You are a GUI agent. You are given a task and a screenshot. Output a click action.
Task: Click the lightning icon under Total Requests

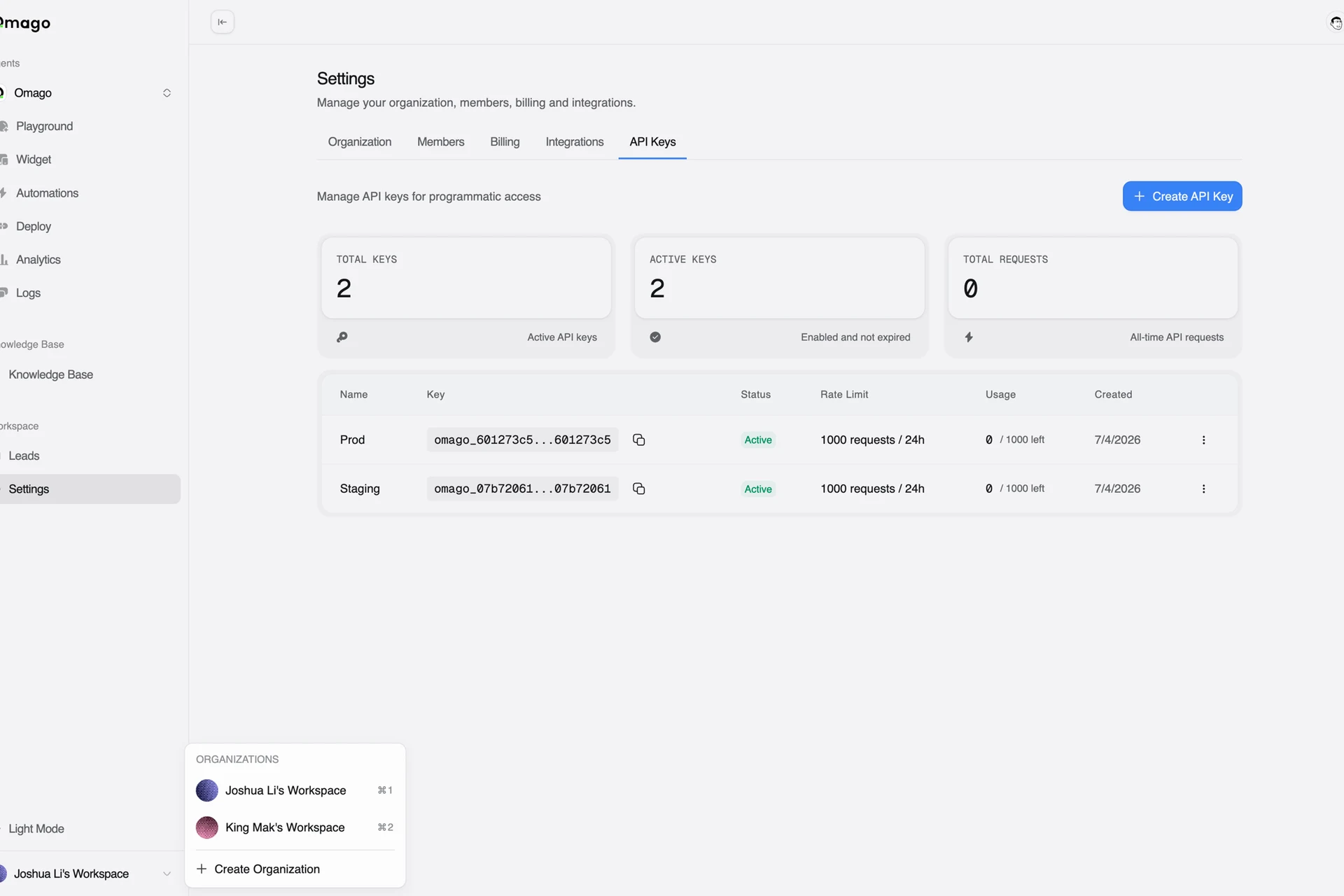(969, 337)
